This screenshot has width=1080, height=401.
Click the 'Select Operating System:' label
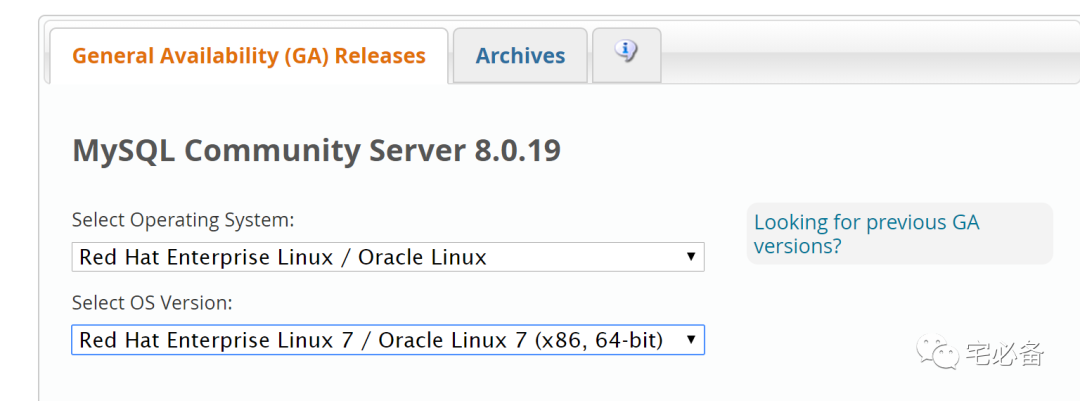pyautogui.click(x=183, y=220)
